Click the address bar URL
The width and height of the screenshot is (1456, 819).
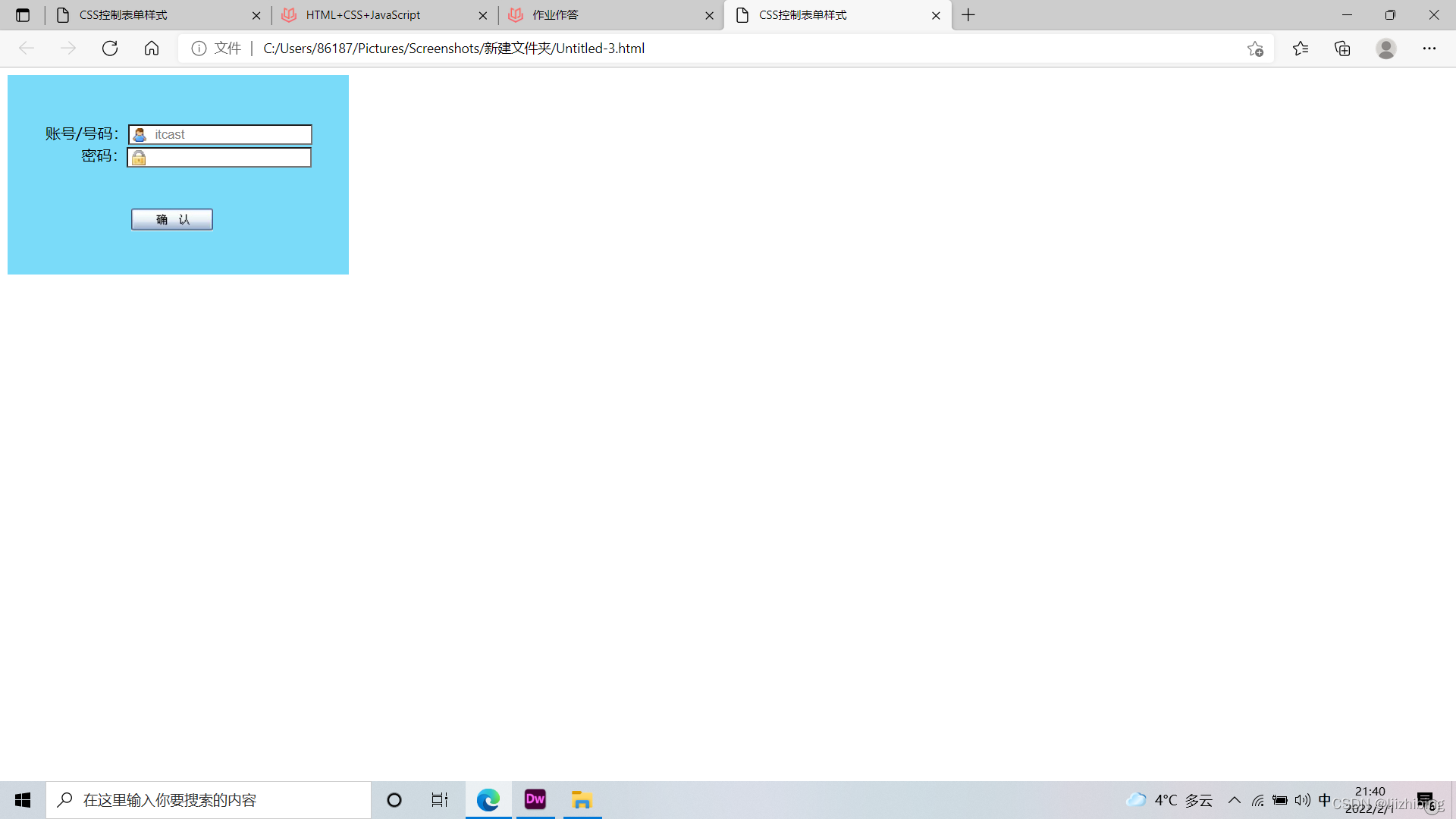(x=453, y=49)
